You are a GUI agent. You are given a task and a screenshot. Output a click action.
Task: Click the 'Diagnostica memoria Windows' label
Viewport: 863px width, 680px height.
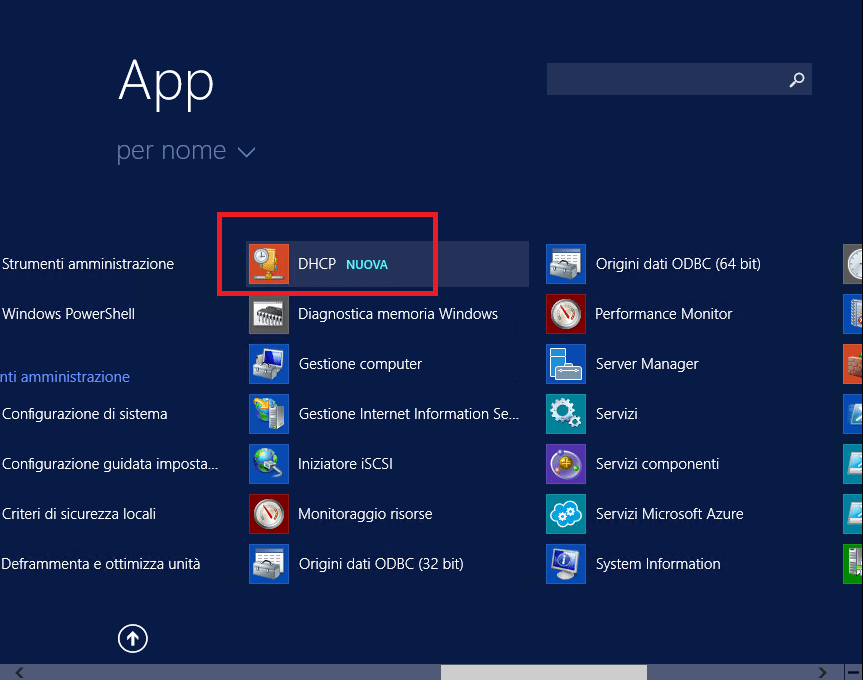click(398, 314)
